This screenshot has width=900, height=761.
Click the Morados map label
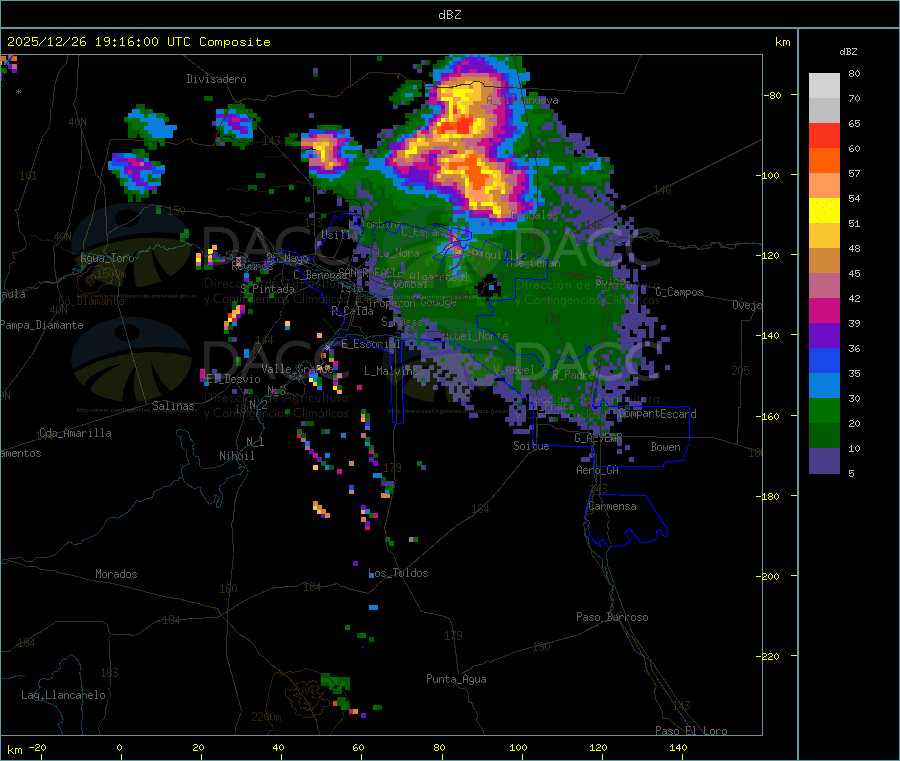116,574
